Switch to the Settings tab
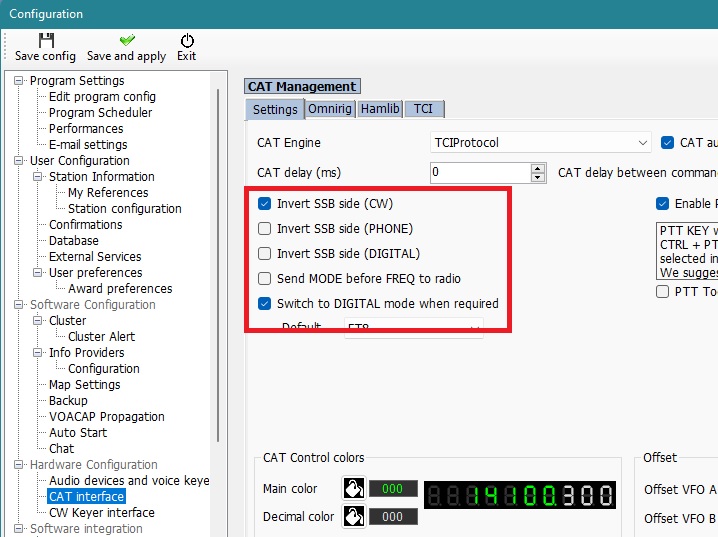The width and height of the screenshot is (718, 537). click(275, 109)
